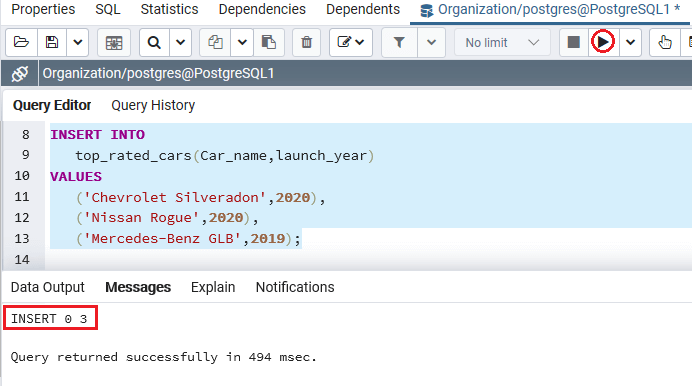The height and width of the screenshot is (386, 692).
Task: Click the Stop query button
Action: pyautogui.click(x=574, y=42)
